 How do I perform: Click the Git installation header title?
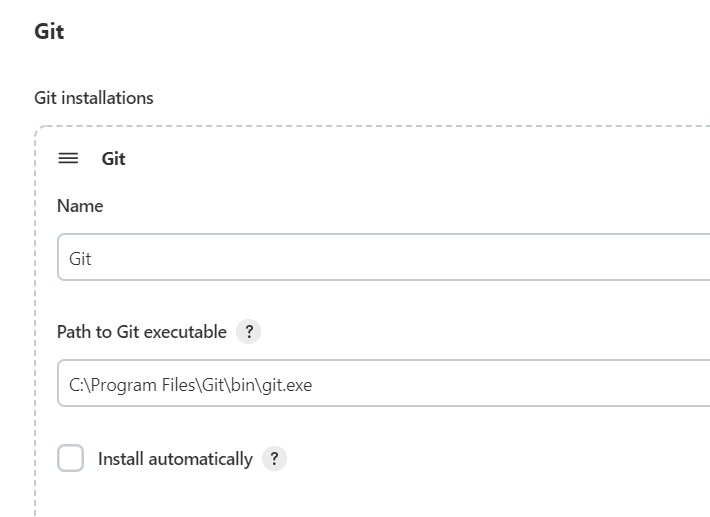tap(114, 159)
